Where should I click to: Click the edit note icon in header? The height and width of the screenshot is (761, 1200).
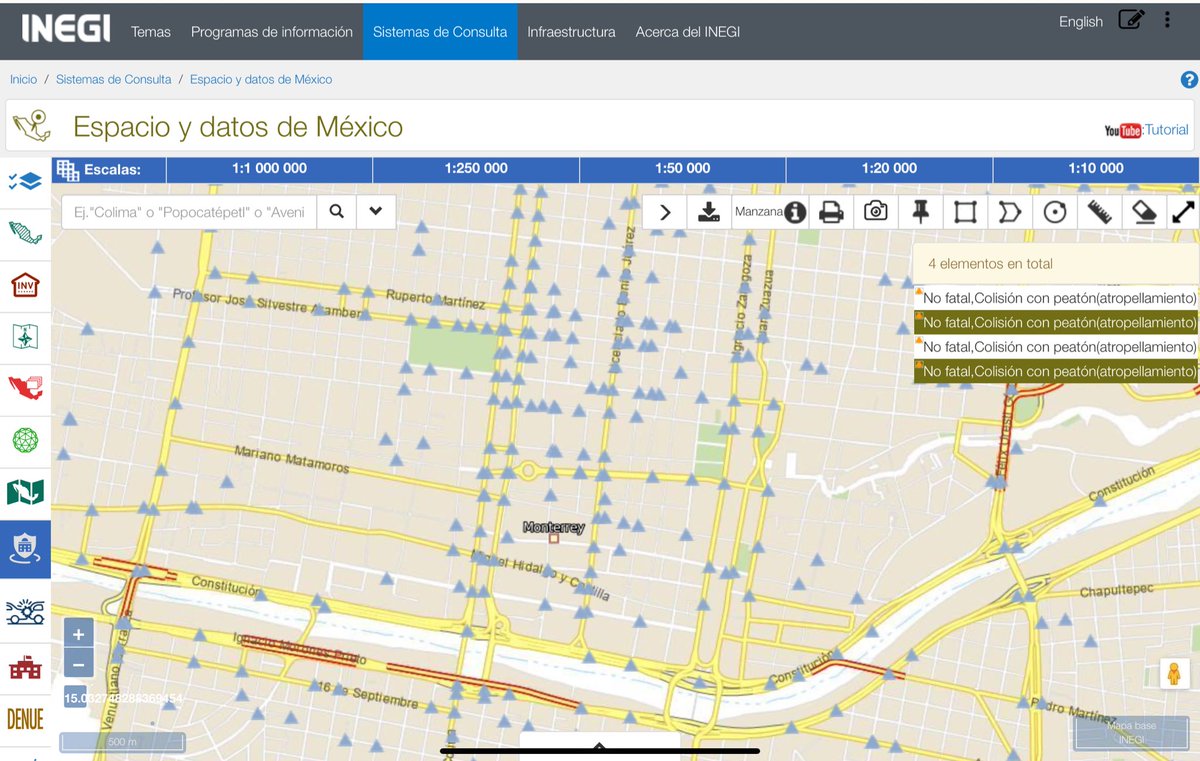coord(1131,20)
